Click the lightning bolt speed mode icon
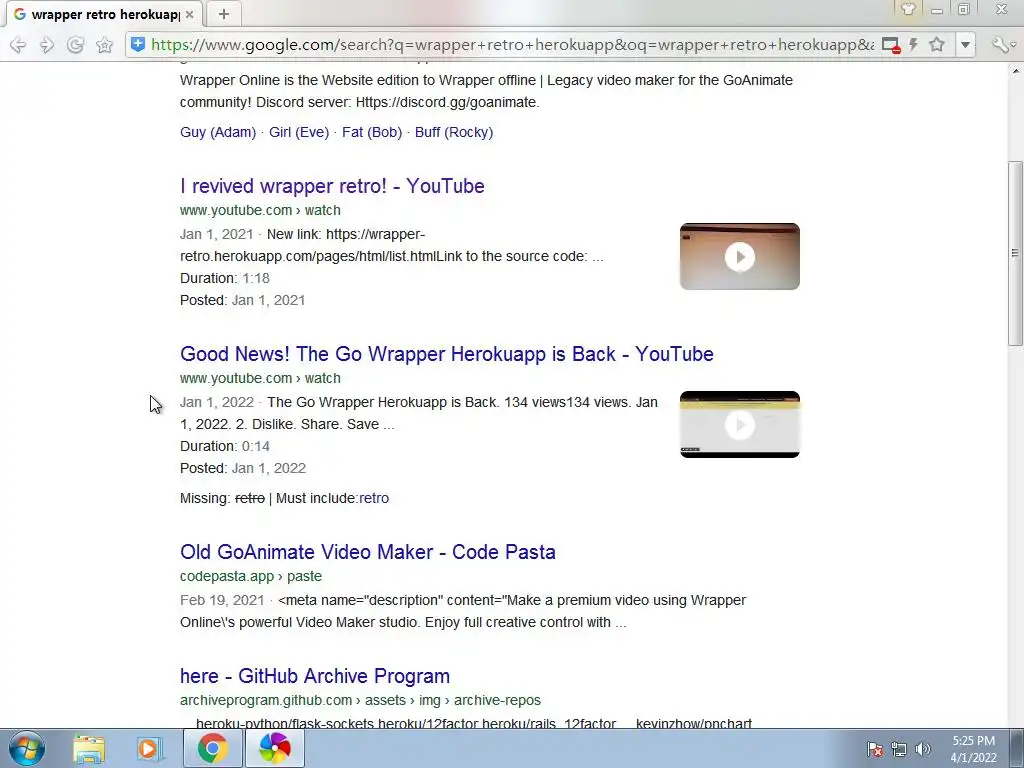The image size is (1024, 768). (x=914, y=44)
